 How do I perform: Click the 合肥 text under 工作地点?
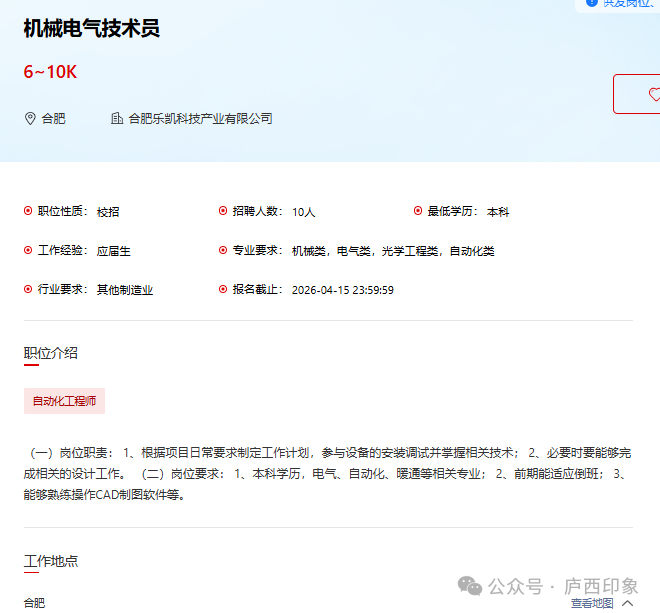[35, 603]
